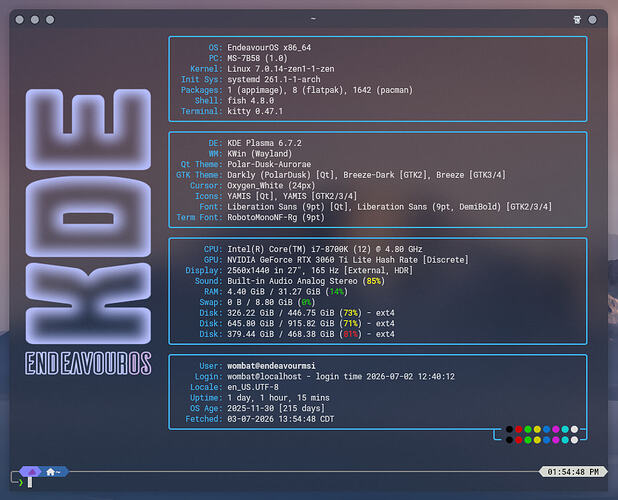
Task: Click the upper-row red color dot
Action: tap(519, 429)
